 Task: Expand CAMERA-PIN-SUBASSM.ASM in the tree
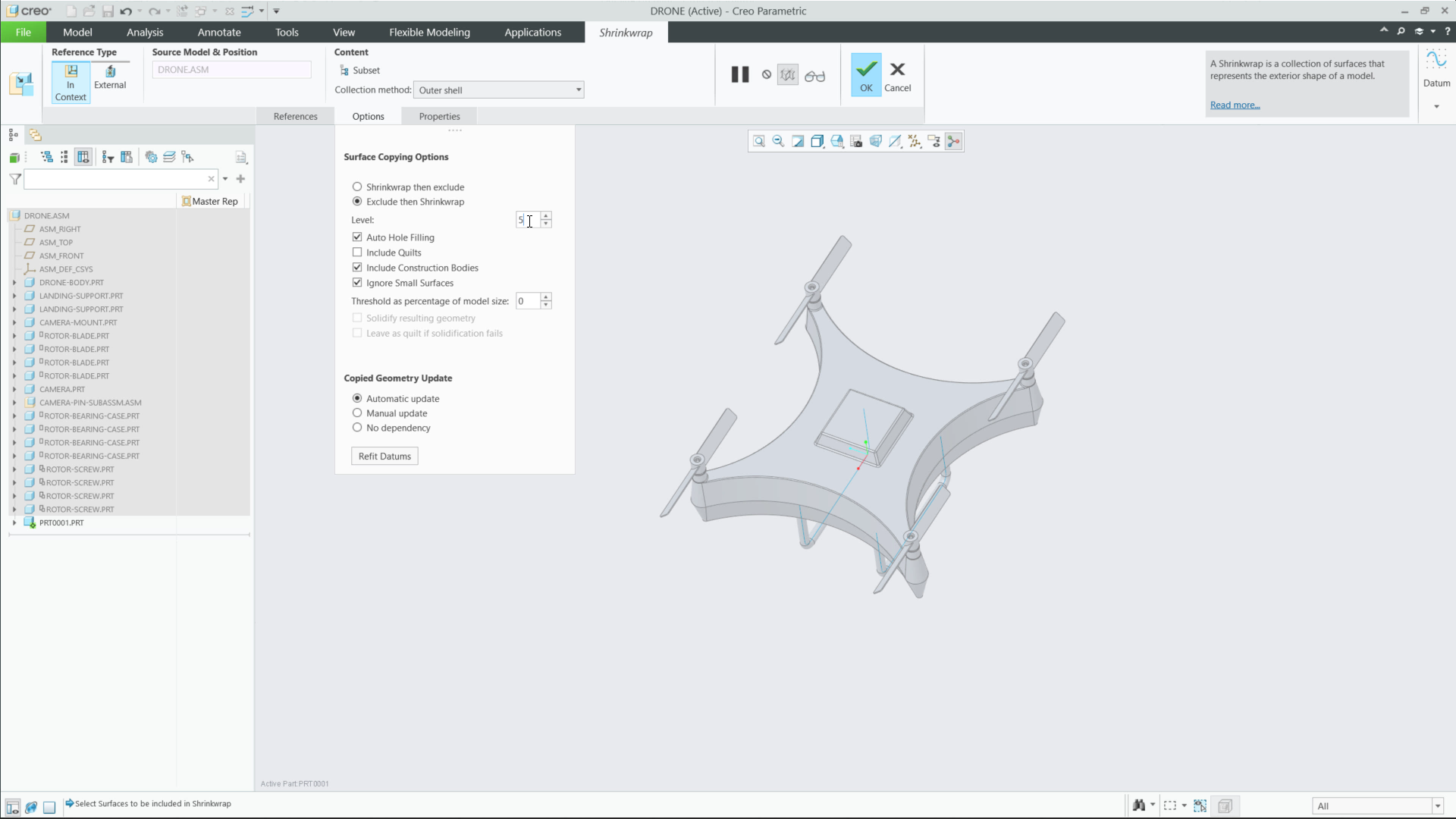click(x=15, y=403)
